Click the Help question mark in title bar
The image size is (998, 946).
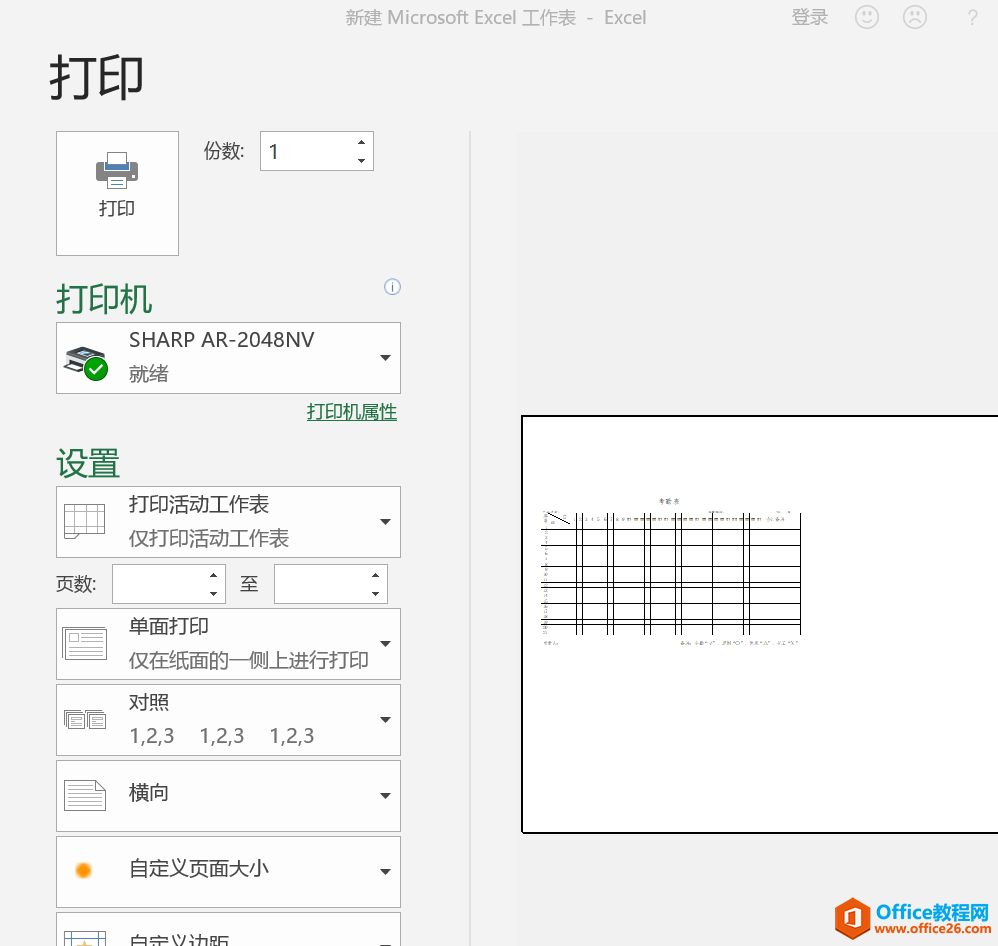tap(972, 17)
